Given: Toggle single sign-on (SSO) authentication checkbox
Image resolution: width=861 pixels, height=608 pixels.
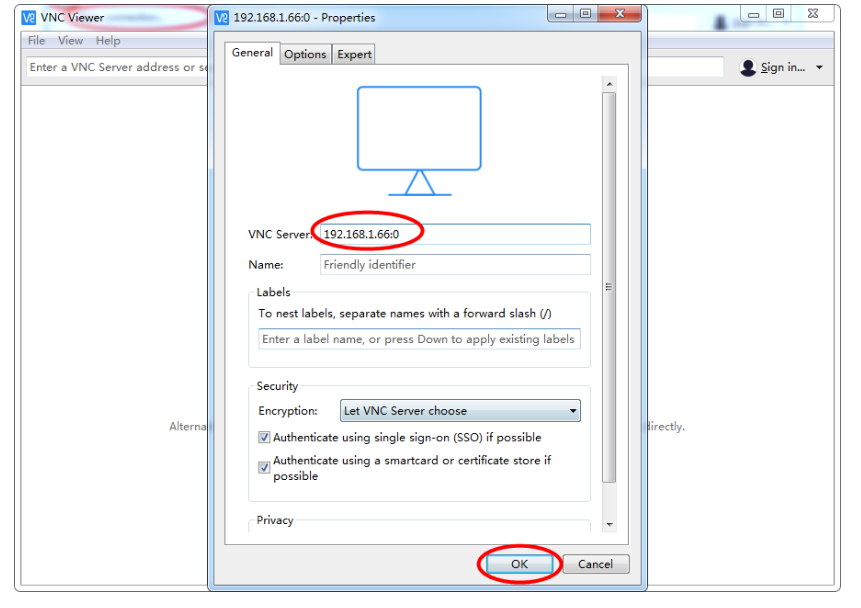Looking at the screenshot, I should click(x=264, y=437).
